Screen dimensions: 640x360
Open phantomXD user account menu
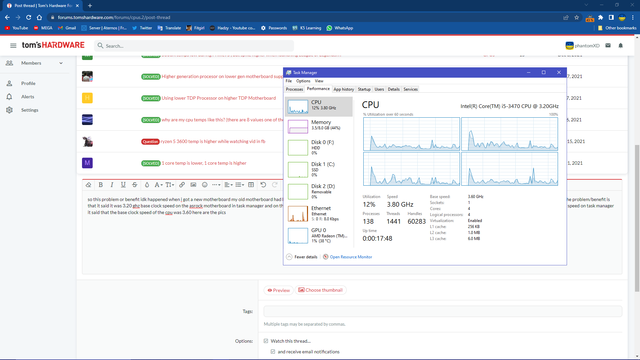pyautogui.click(x=582, y=45)
